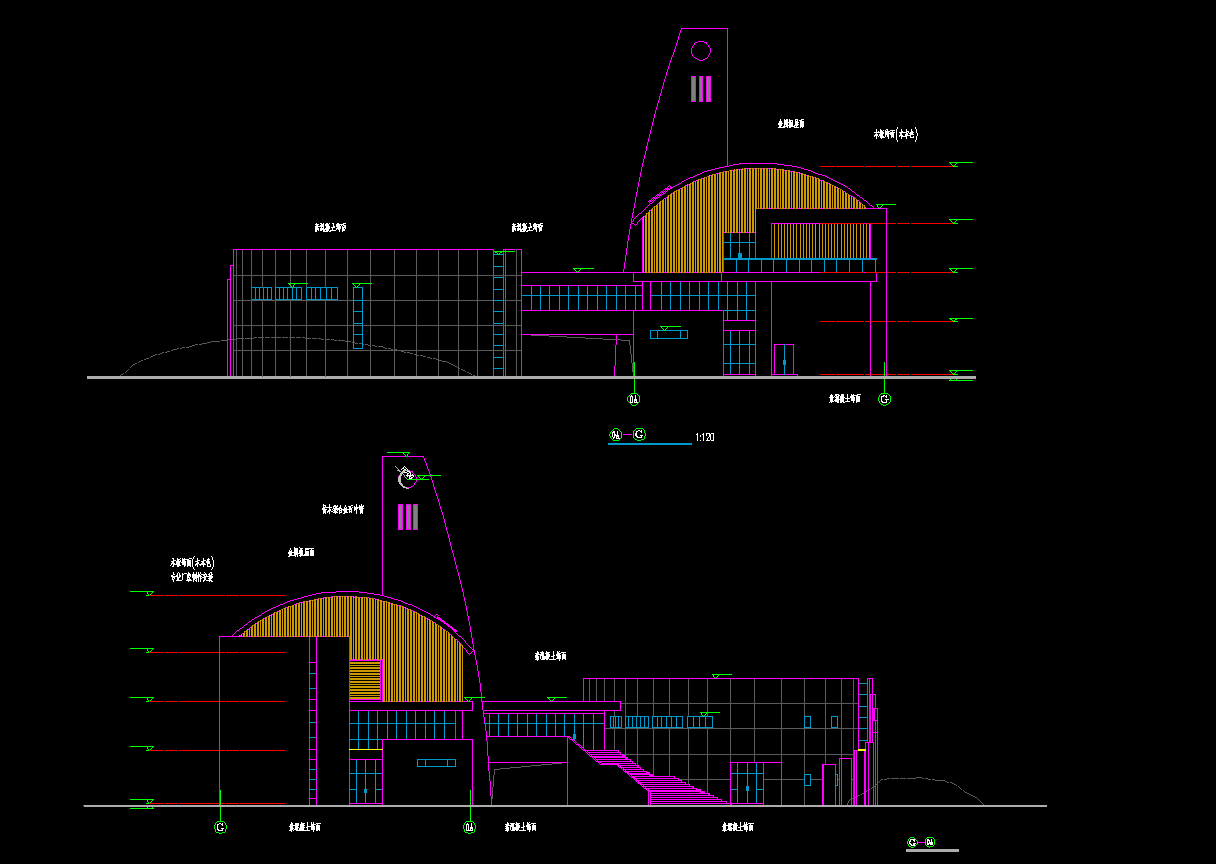1216x864 pixels.
Task: Click the circle atop the upper elevation tower
Action: (x=701, y=50)
